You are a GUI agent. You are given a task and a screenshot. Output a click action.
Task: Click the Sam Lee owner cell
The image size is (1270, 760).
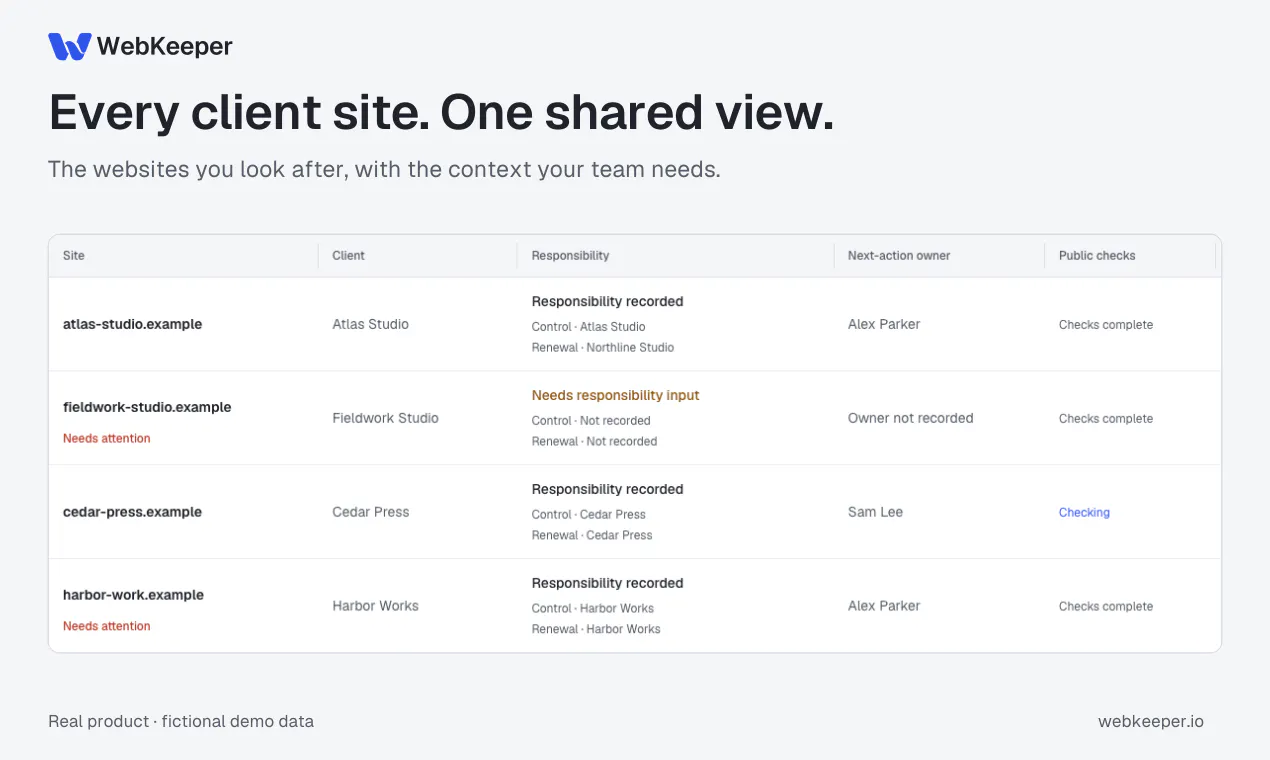[875, 512]
